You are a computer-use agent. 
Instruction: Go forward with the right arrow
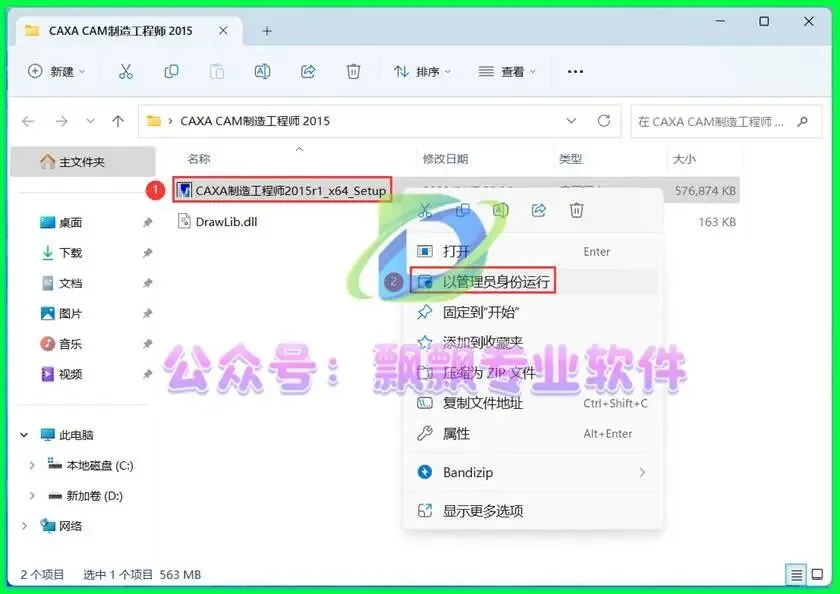(x=62, y=122)
